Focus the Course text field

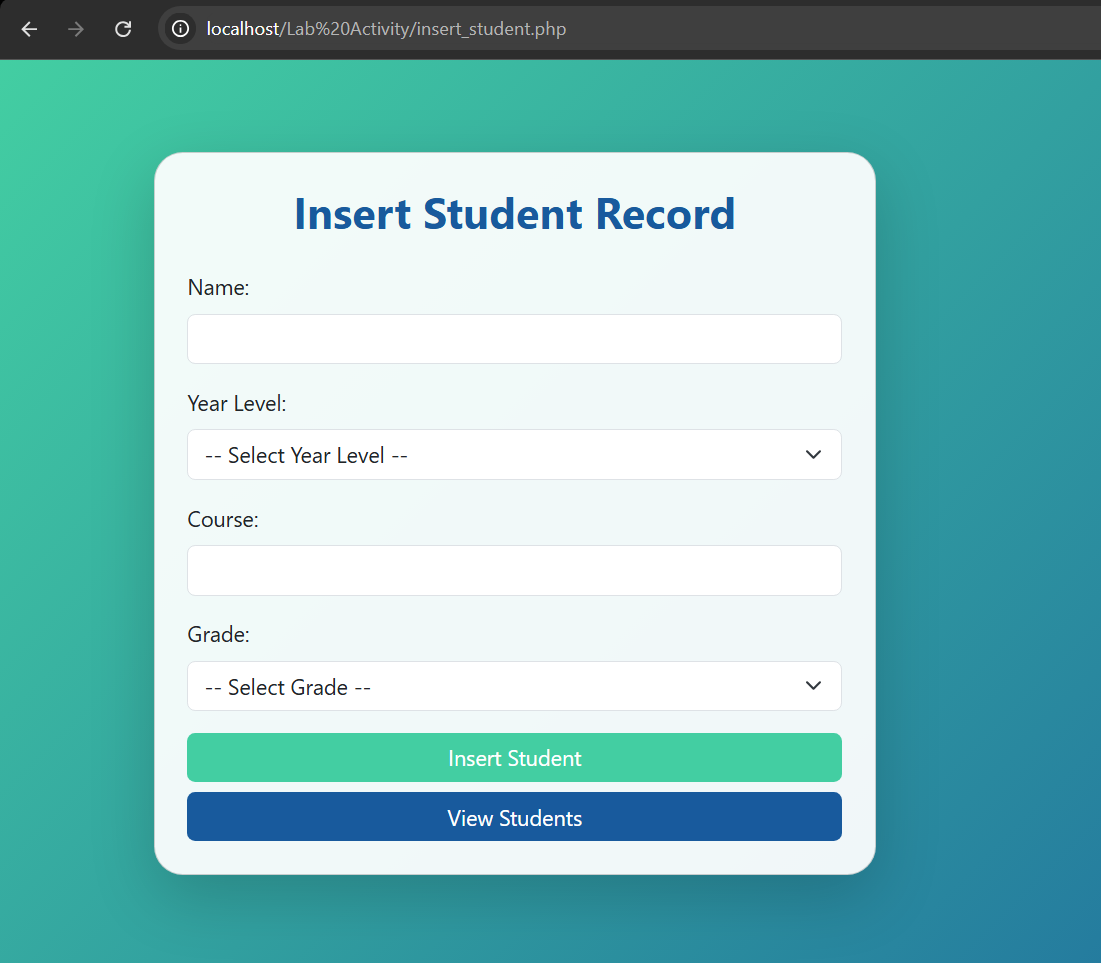point(514,570)
